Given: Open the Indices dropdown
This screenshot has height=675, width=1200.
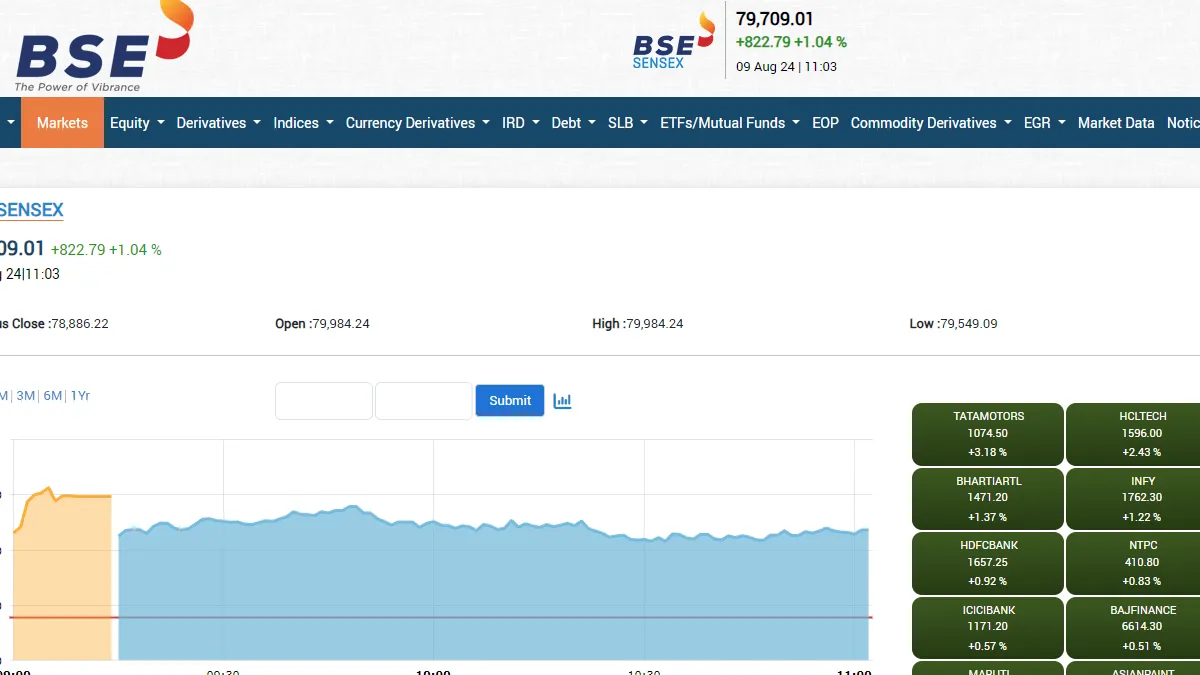Looking at the screenshot, I should pos(304,123).
